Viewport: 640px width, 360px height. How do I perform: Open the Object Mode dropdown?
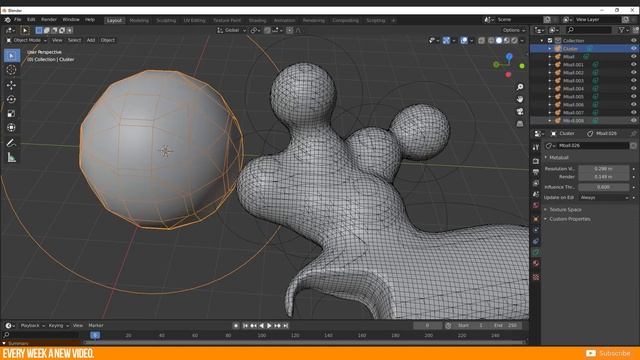[x=27, y=40]
